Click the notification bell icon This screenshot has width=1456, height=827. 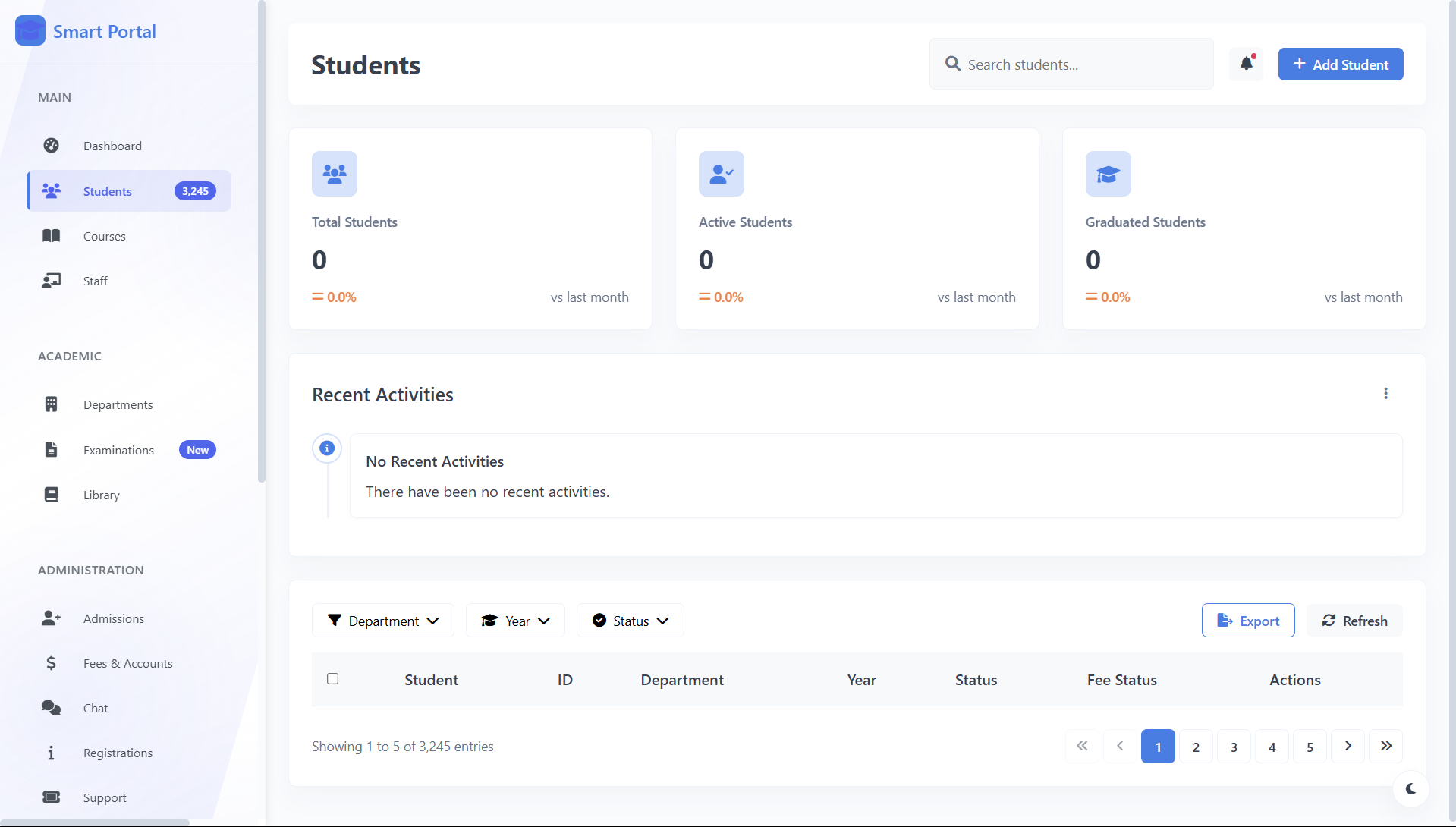[x=1245, y=64]
